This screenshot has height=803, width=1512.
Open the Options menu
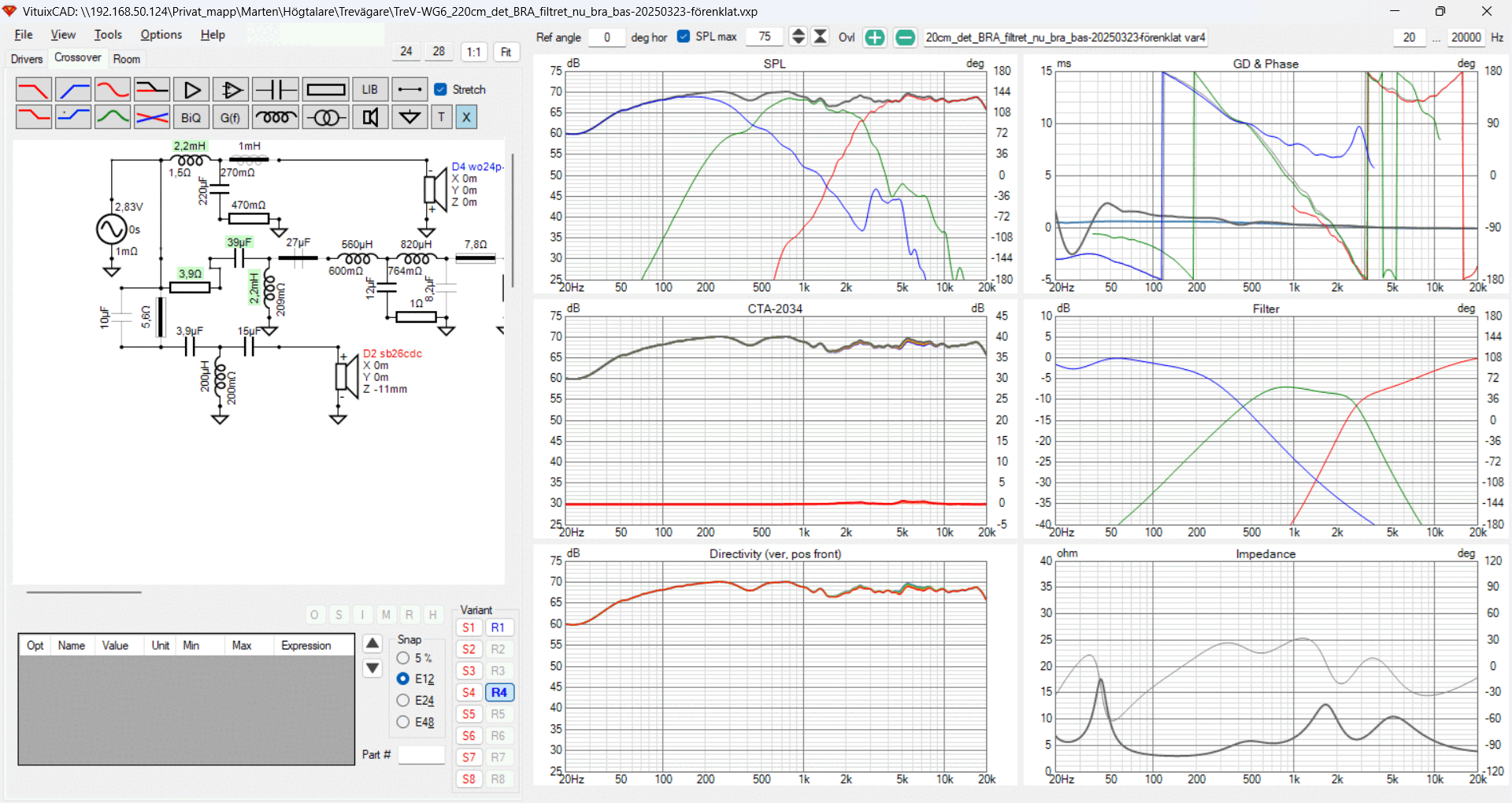click(x=161, y=35)
